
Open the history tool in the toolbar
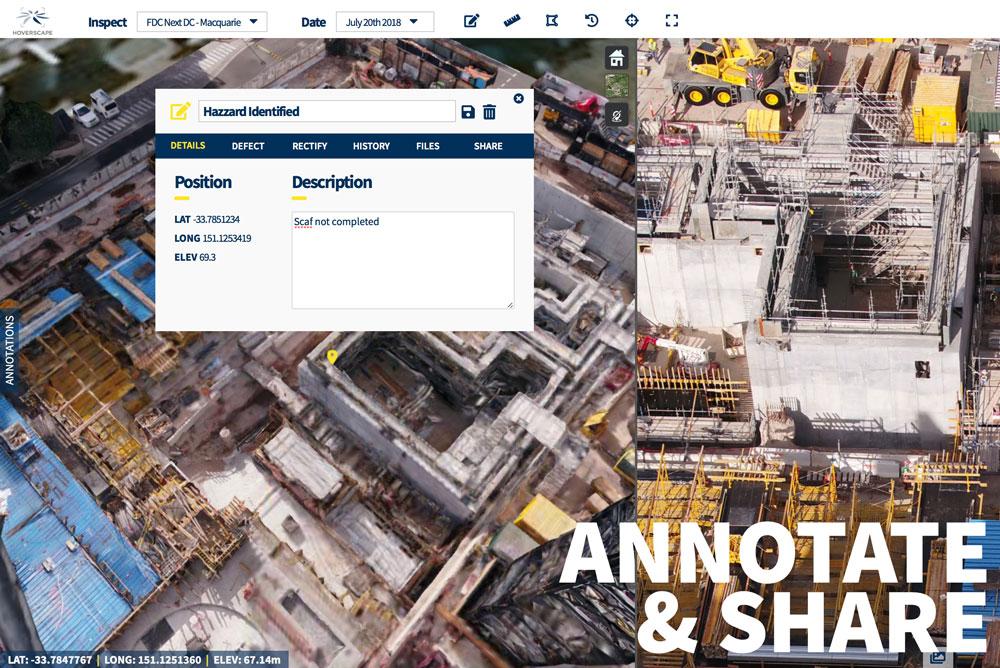point(592,19)
